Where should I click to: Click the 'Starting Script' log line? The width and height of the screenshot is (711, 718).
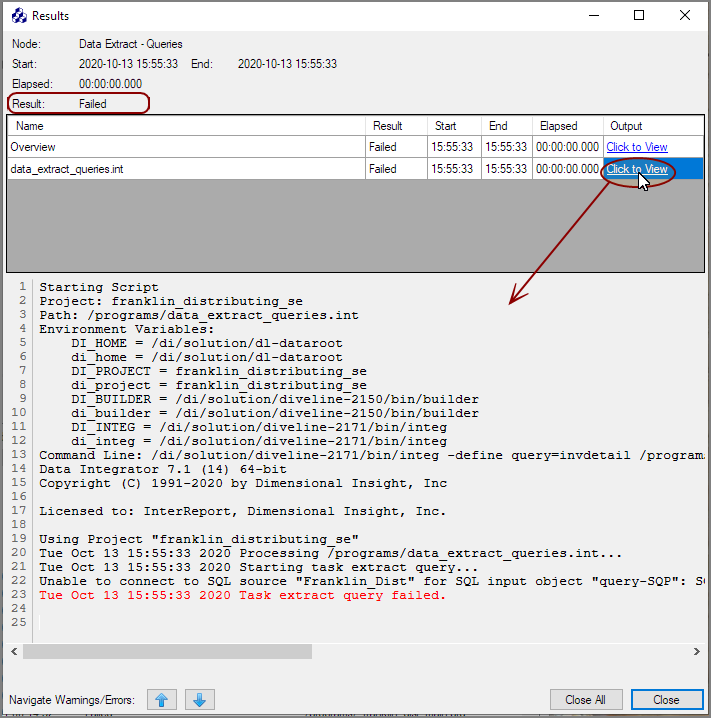[x=99, y=287]
